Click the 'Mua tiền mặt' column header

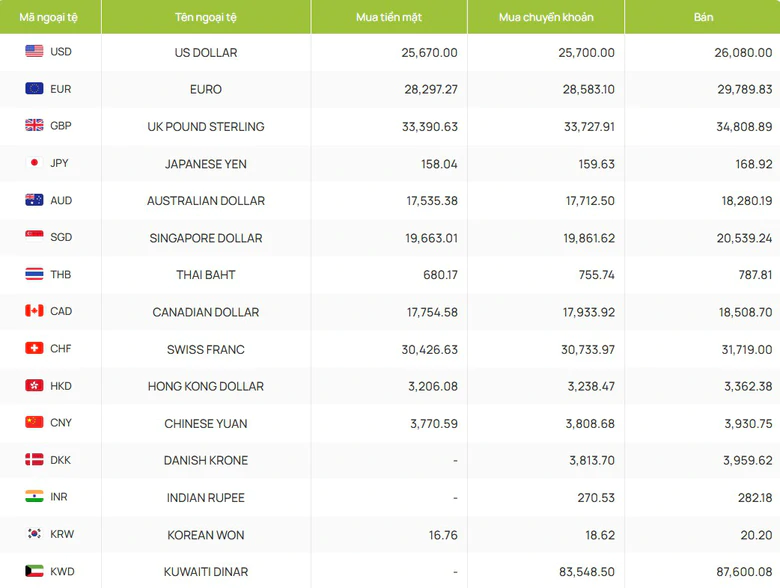pos(389,17)
